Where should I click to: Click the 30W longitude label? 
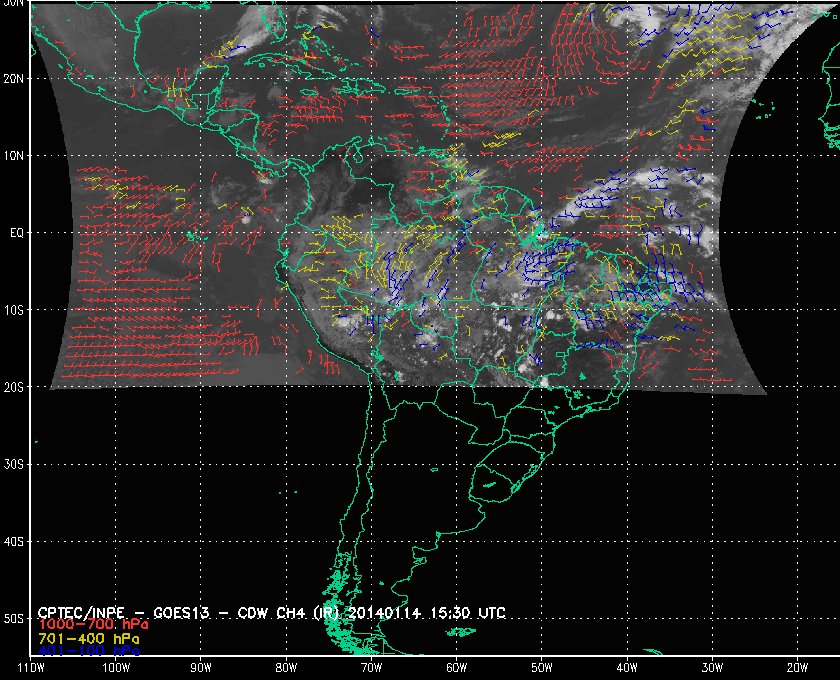pyautogui.click(x=712, y=668)
